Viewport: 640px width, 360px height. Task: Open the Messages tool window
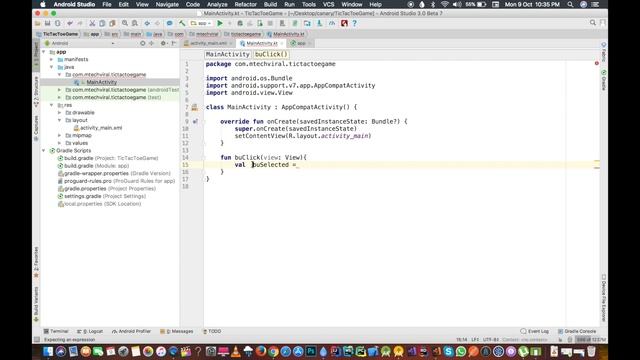(x=177, y=331)
